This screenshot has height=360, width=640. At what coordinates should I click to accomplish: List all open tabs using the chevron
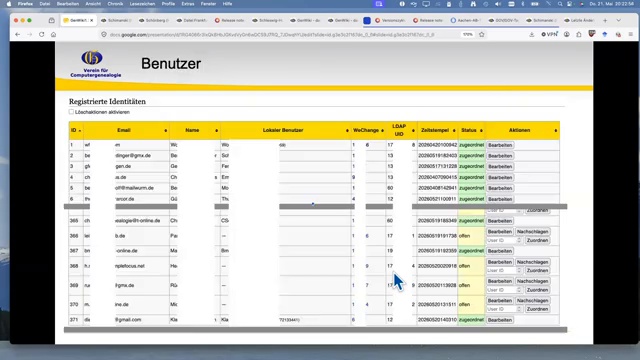pyautogui.click(x=619, y=20)
